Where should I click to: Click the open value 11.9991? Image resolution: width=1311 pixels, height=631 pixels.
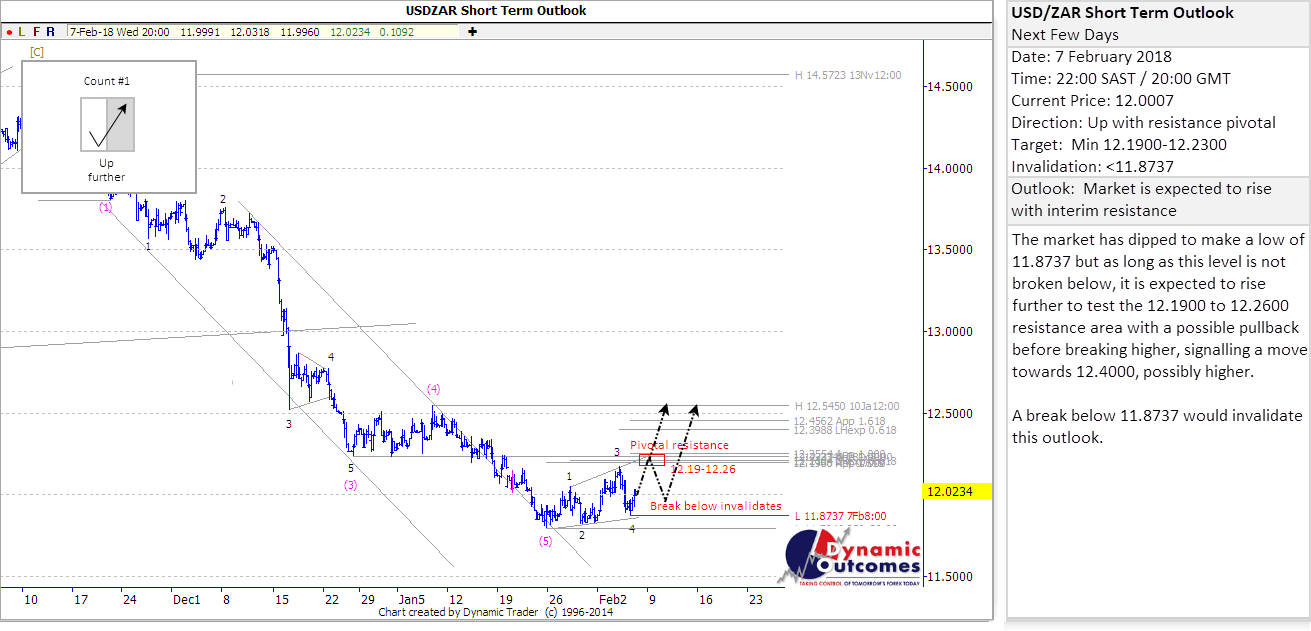point(200,32)
